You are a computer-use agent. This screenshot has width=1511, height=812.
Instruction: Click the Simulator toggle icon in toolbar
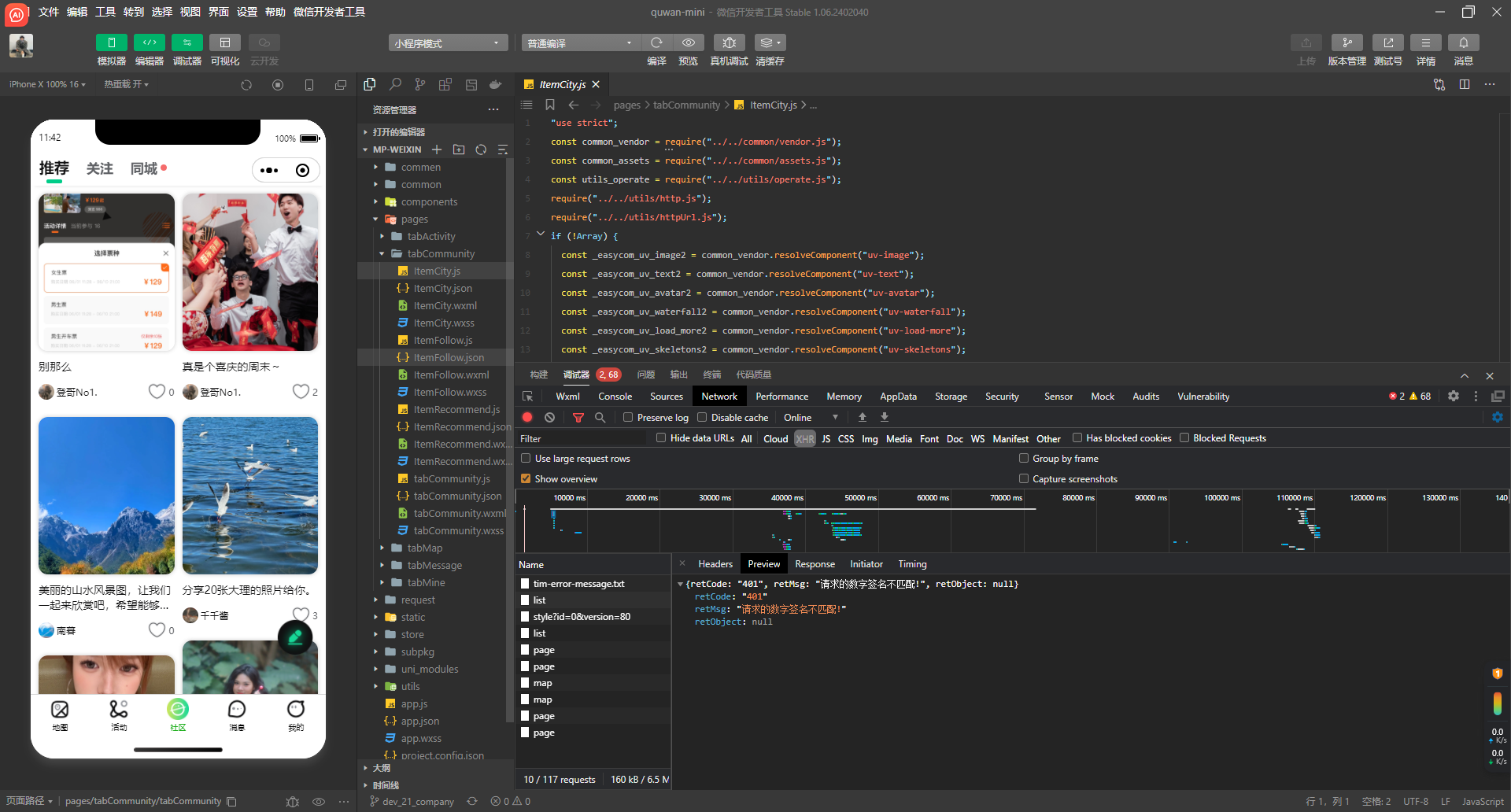pos(111,42)
